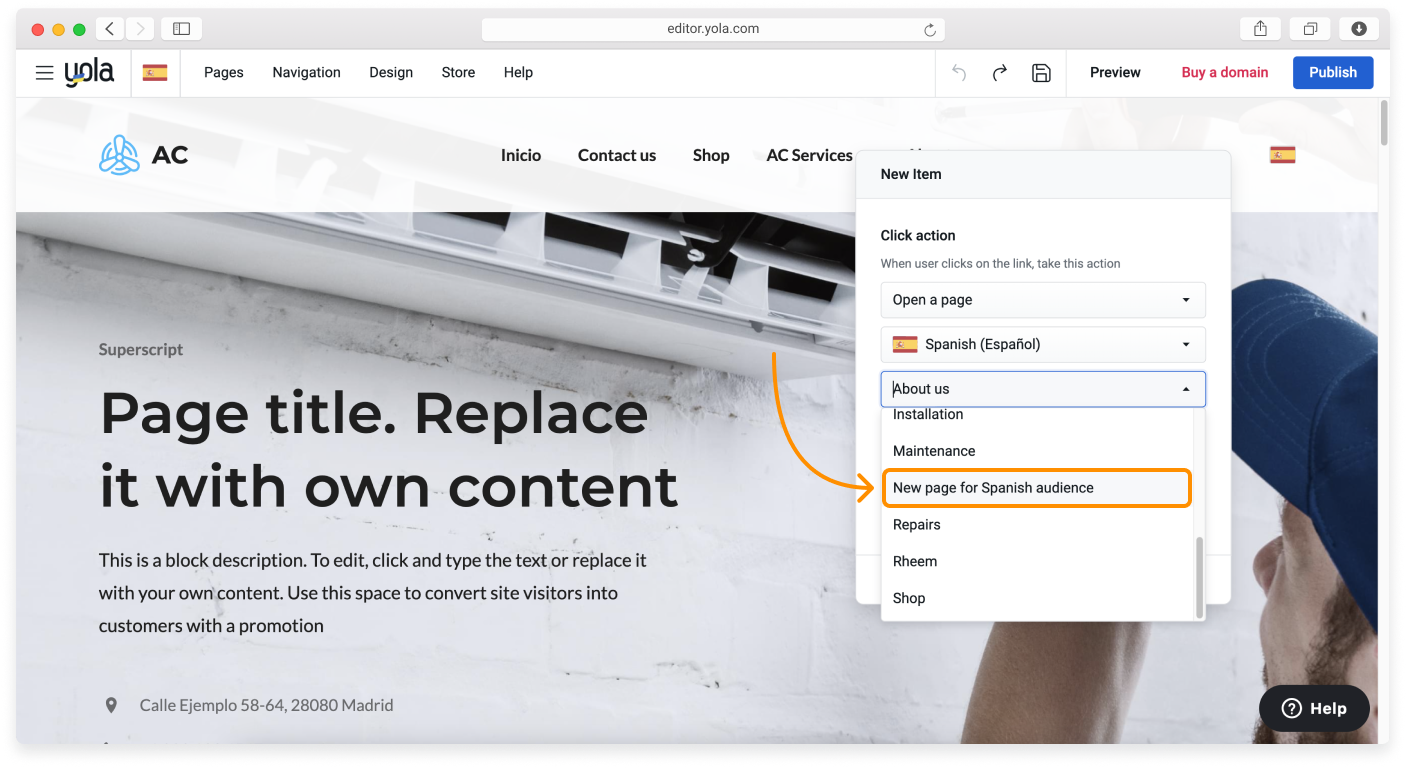Click the Safari share icon
The height and width of the screenshot is (768, 1406).
(x=1260, y=29)
